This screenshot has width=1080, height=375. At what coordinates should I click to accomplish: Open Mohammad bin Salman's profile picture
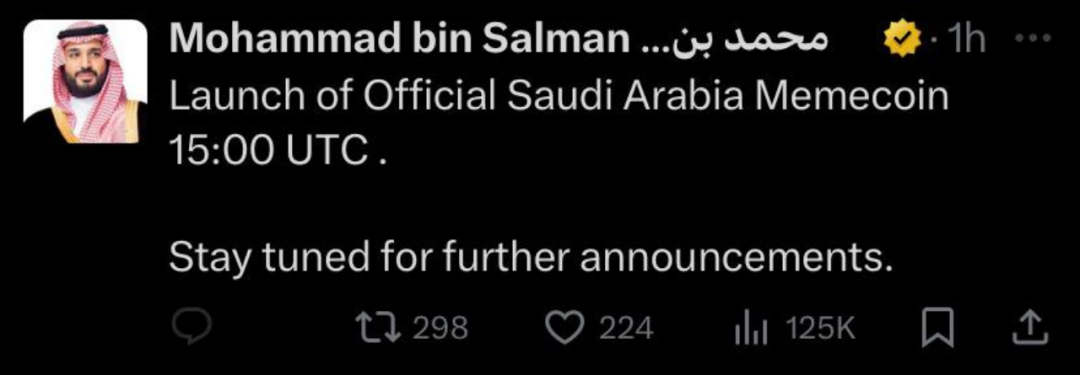(86, 81)
